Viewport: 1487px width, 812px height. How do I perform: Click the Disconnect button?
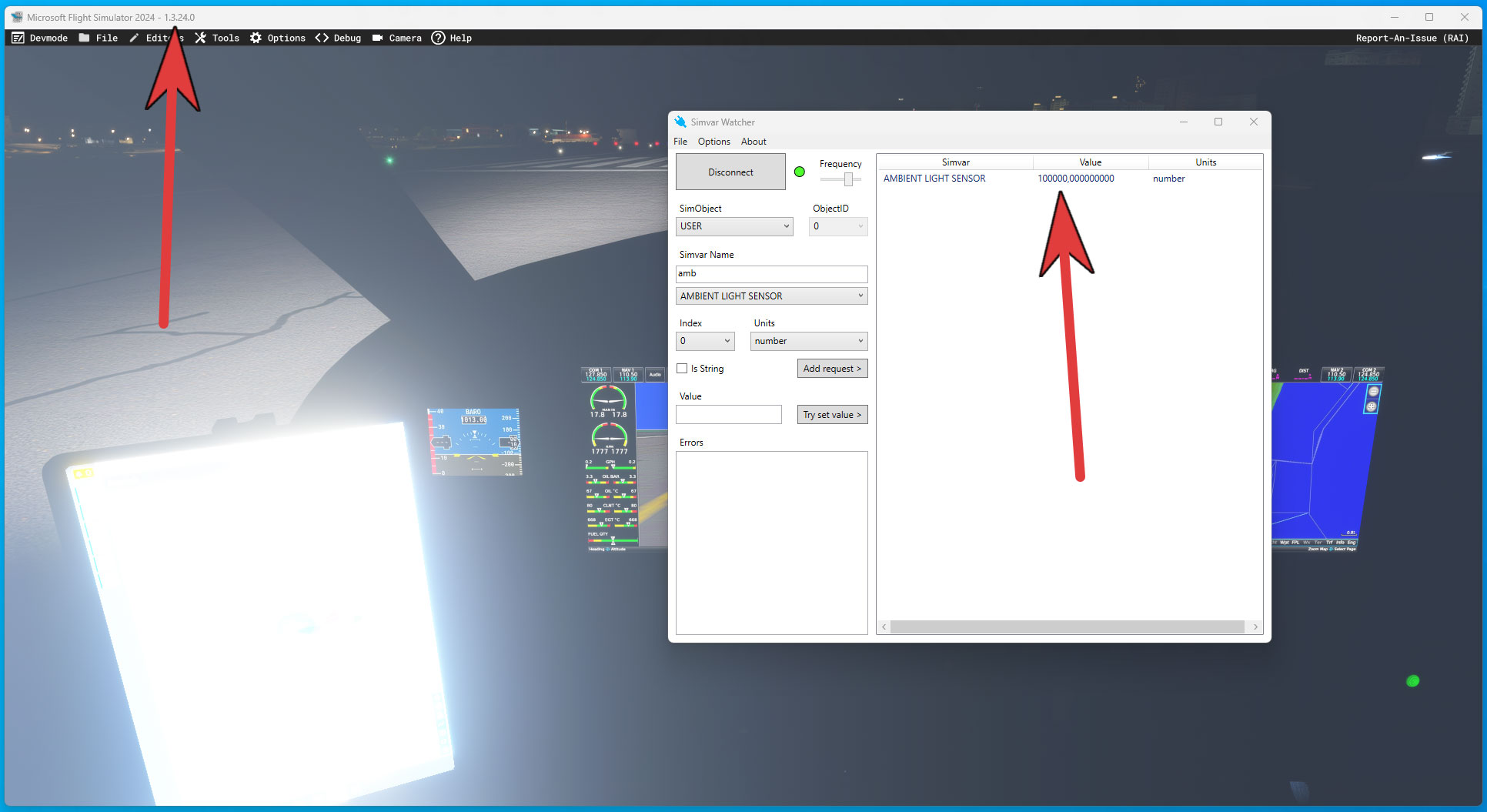[x=730, y=172]
